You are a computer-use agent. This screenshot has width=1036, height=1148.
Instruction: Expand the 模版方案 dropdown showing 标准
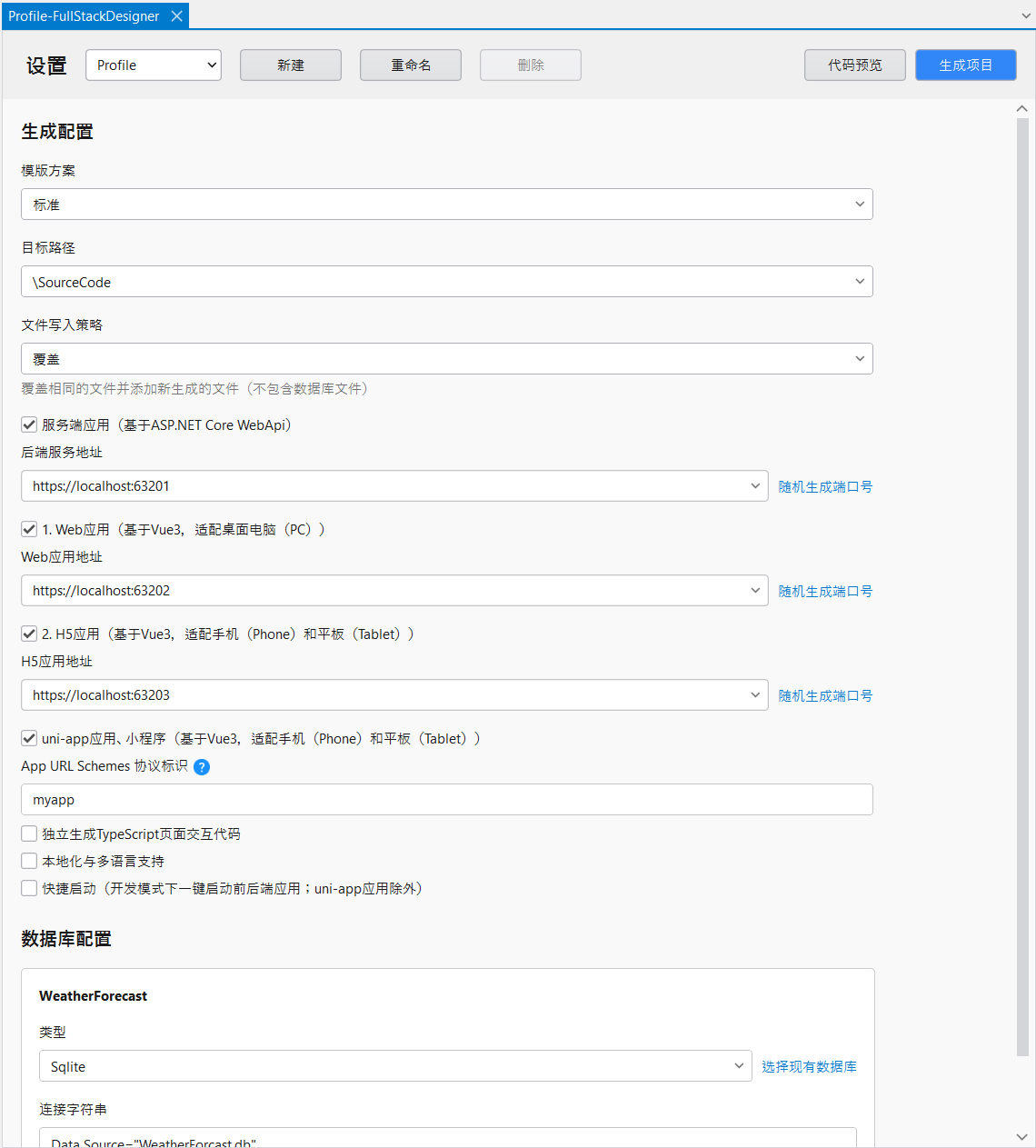pos(446,205)
